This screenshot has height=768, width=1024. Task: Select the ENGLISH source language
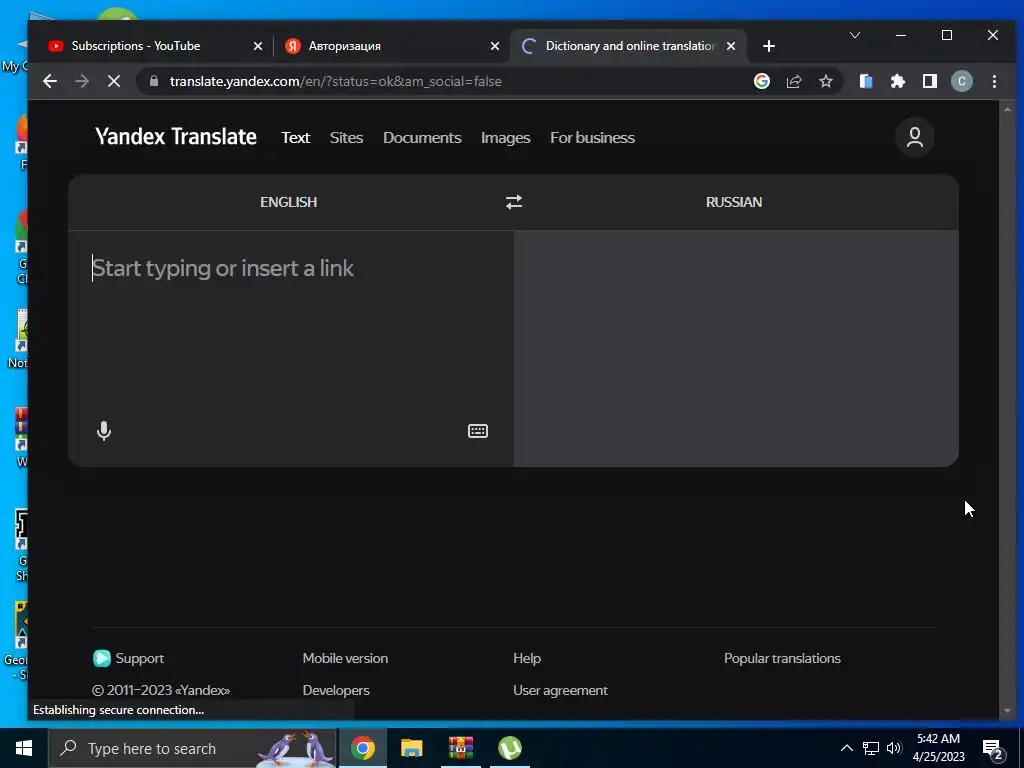coord(289,202)
